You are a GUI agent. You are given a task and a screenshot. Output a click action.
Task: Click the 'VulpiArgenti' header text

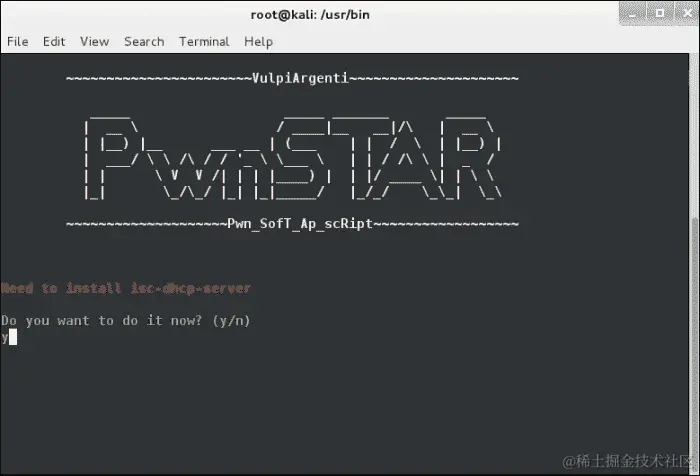point(300,78)
